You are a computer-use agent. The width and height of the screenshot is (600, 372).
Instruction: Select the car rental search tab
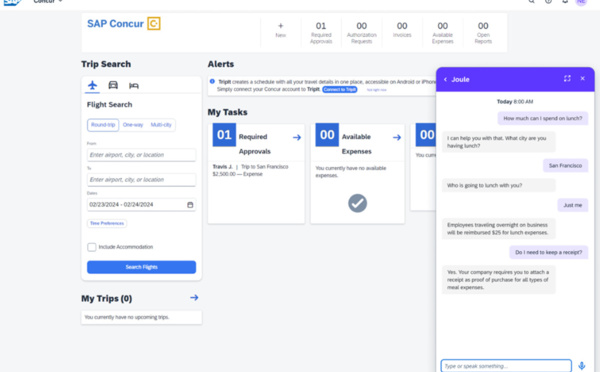(x=113, y=85)
